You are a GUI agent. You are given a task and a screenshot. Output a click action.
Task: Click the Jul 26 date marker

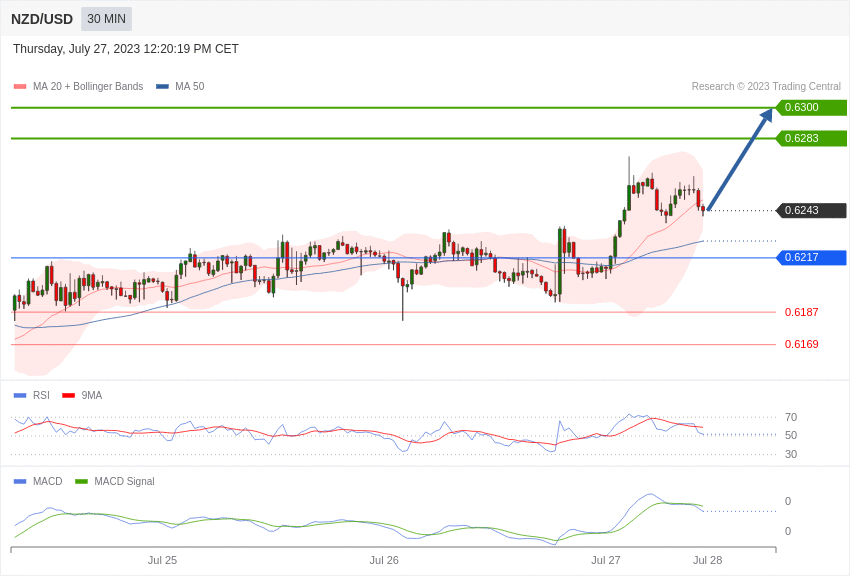[x=384, y=560]
